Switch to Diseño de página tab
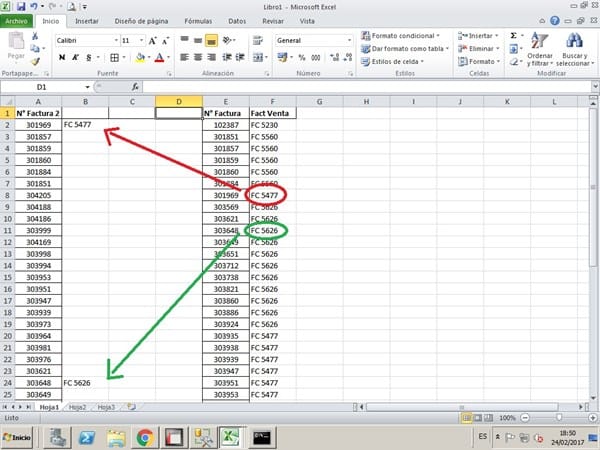The height and width of the screenshot is (450, 600). pos(141,21)
